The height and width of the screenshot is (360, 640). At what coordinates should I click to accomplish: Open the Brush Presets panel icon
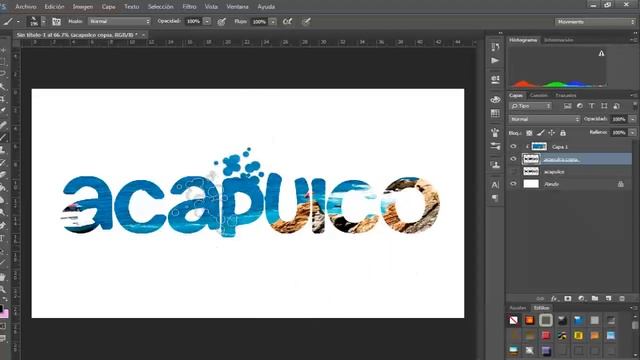(495, 146)
